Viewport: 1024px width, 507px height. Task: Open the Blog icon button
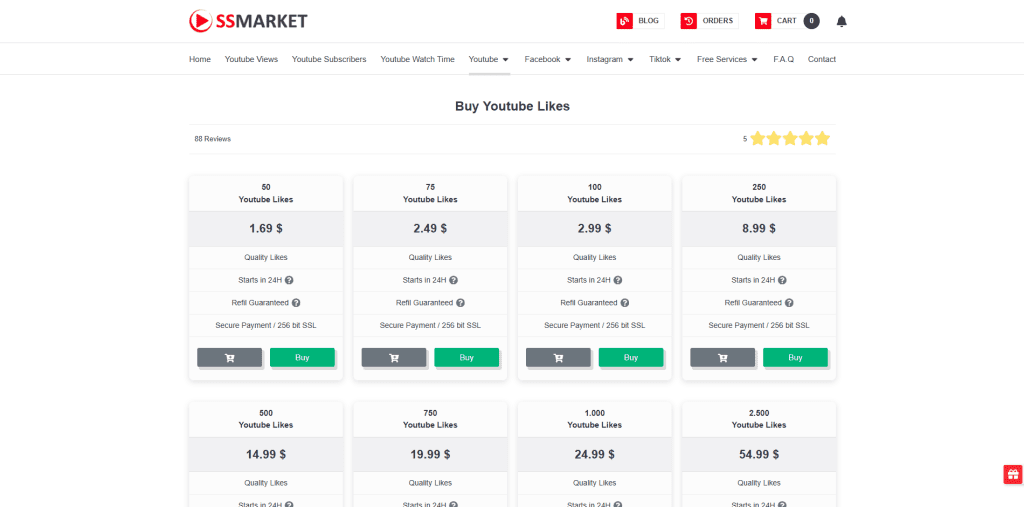tap(624, 21)
